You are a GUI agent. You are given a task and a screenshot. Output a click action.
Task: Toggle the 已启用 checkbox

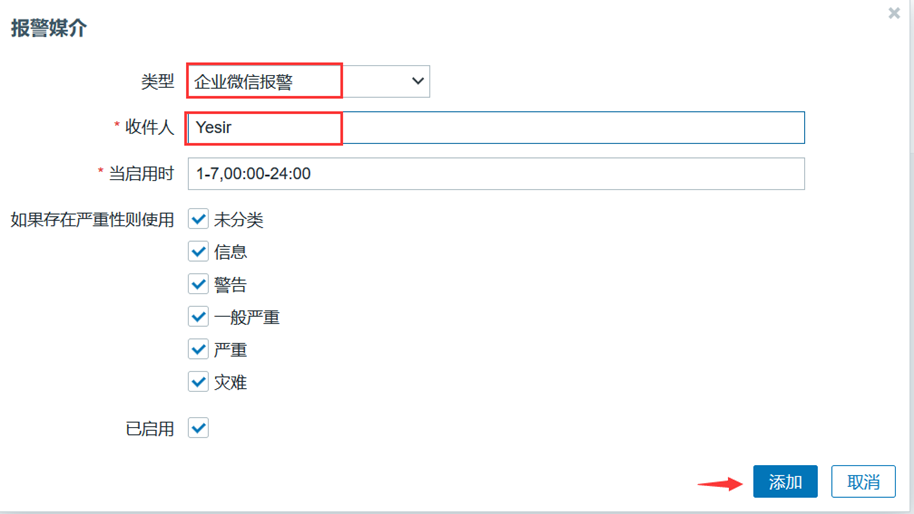(x=198, y=428)
